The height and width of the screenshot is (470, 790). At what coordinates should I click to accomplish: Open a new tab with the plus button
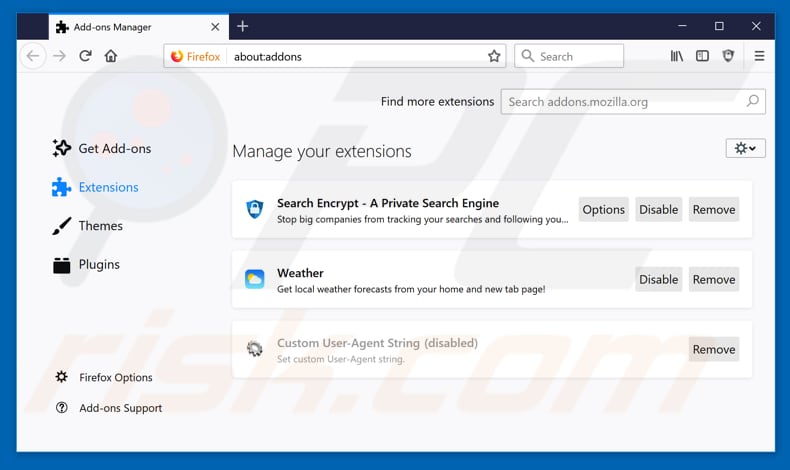242,26
